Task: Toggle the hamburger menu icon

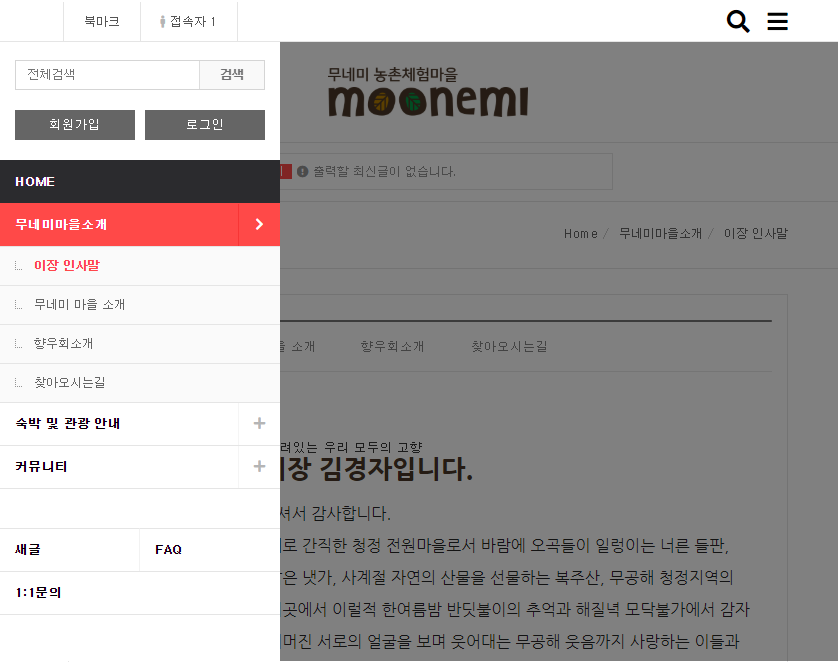Action: click(x=777, y=21)
